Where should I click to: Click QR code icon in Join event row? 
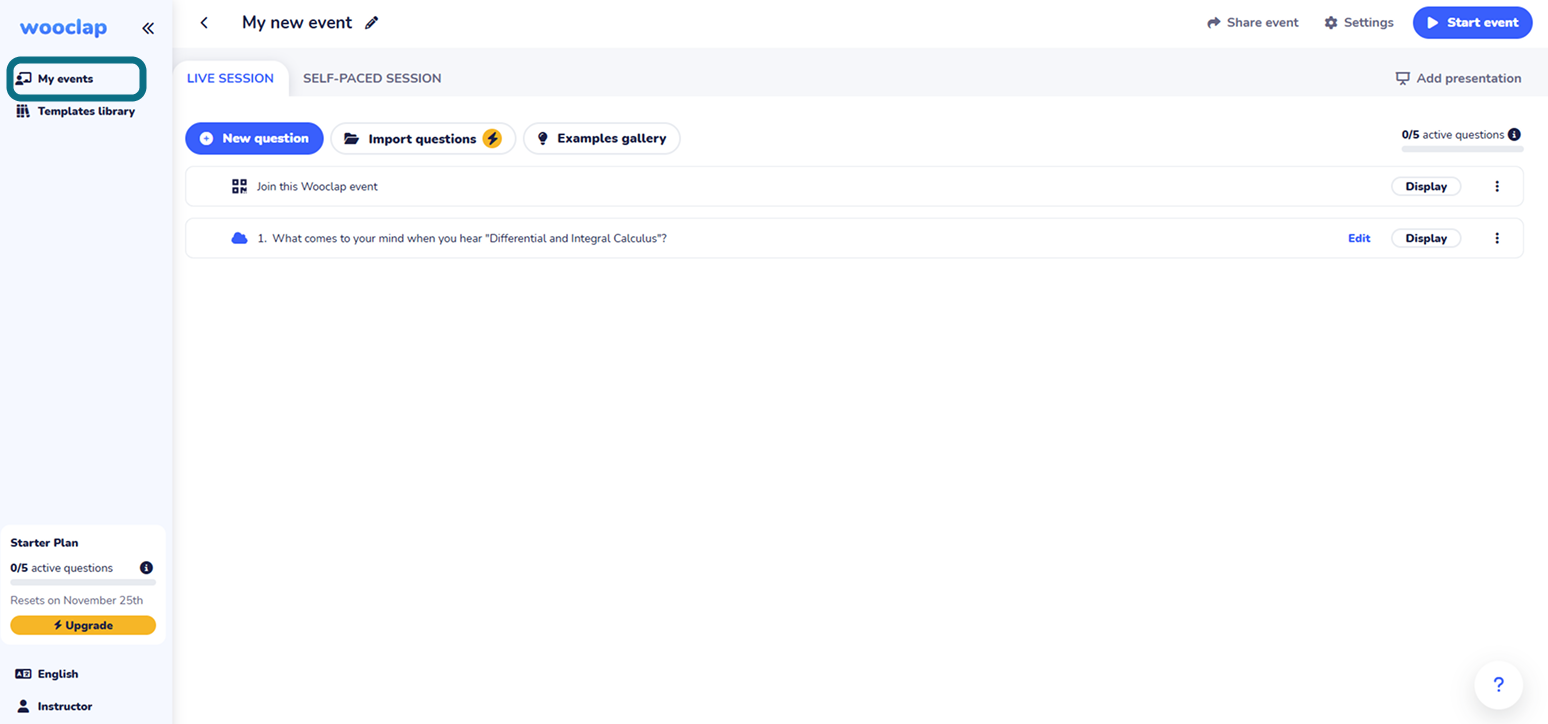point(239,186)
